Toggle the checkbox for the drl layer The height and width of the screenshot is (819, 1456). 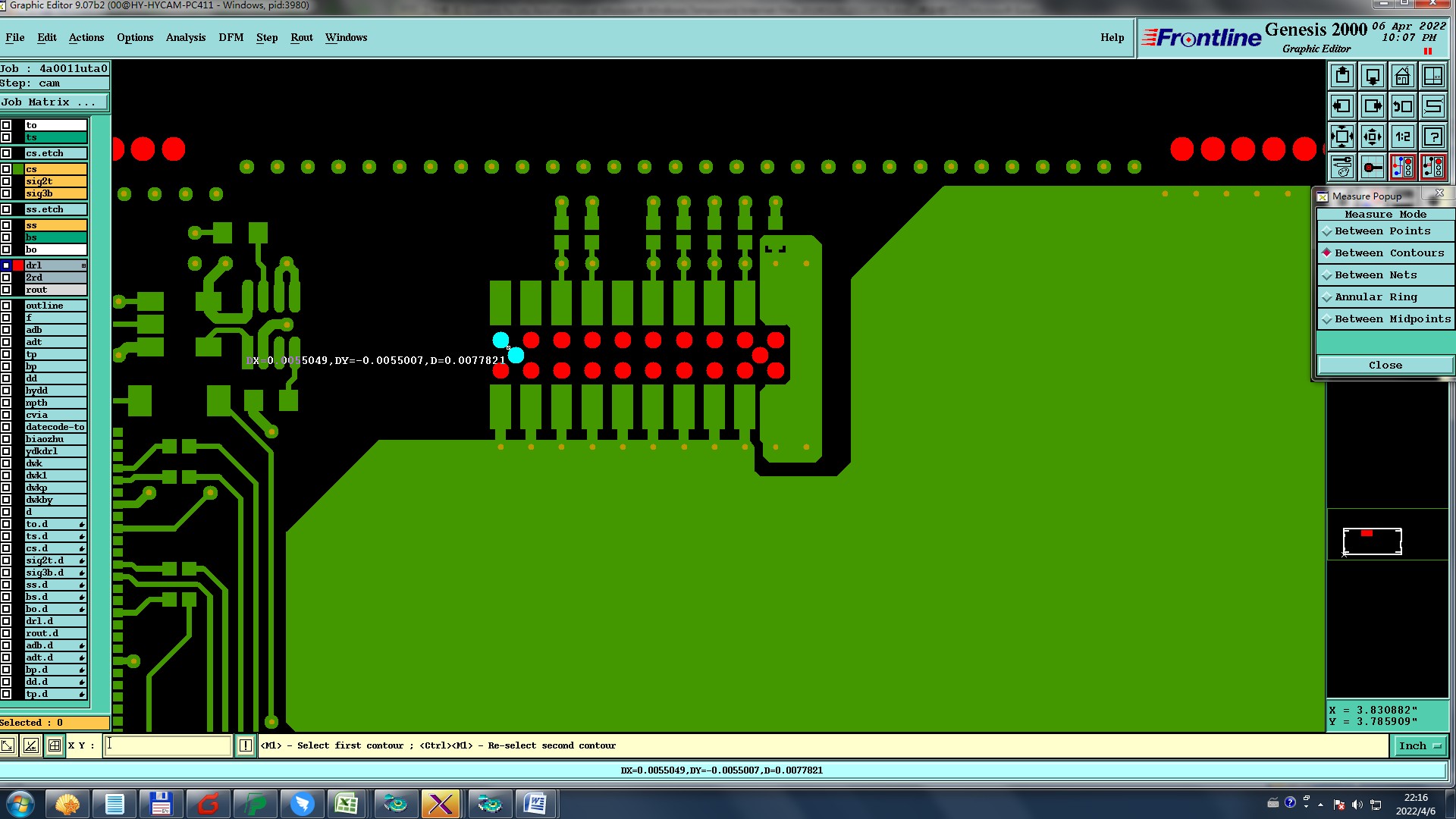[6, 265]
